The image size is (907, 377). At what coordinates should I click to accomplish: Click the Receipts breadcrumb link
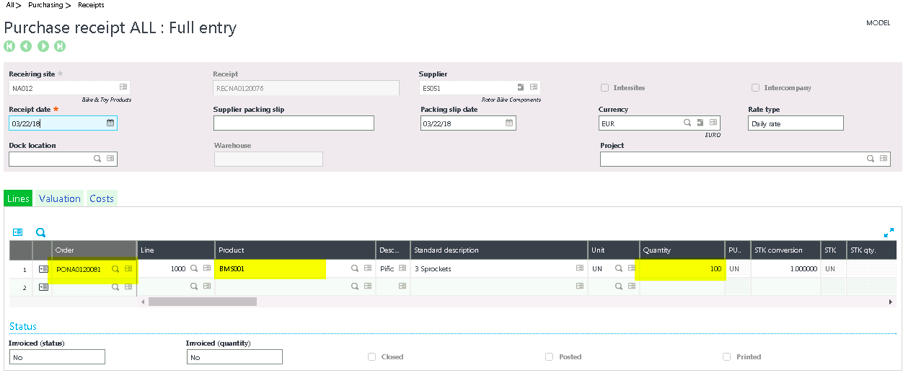(91, 5)
